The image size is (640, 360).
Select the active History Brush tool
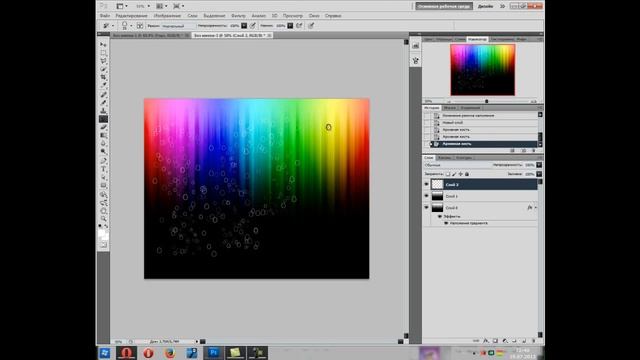(104, 119)
